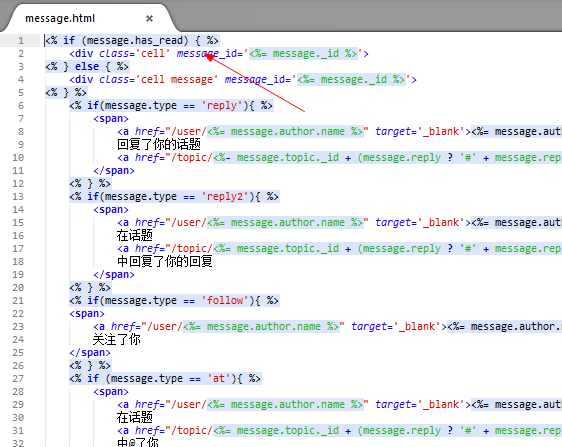This screenshot has width=562, height=447.
Task: Close the message.html tab
Action: [149, 19]
